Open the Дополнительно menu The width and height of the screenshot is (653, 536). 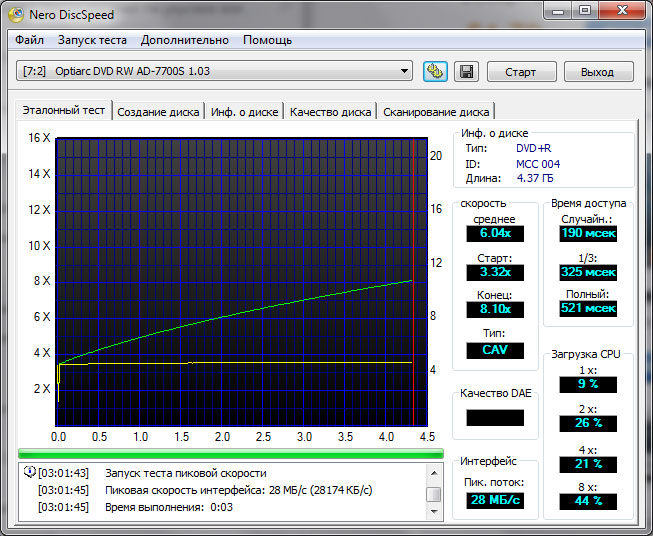[185, 40]
